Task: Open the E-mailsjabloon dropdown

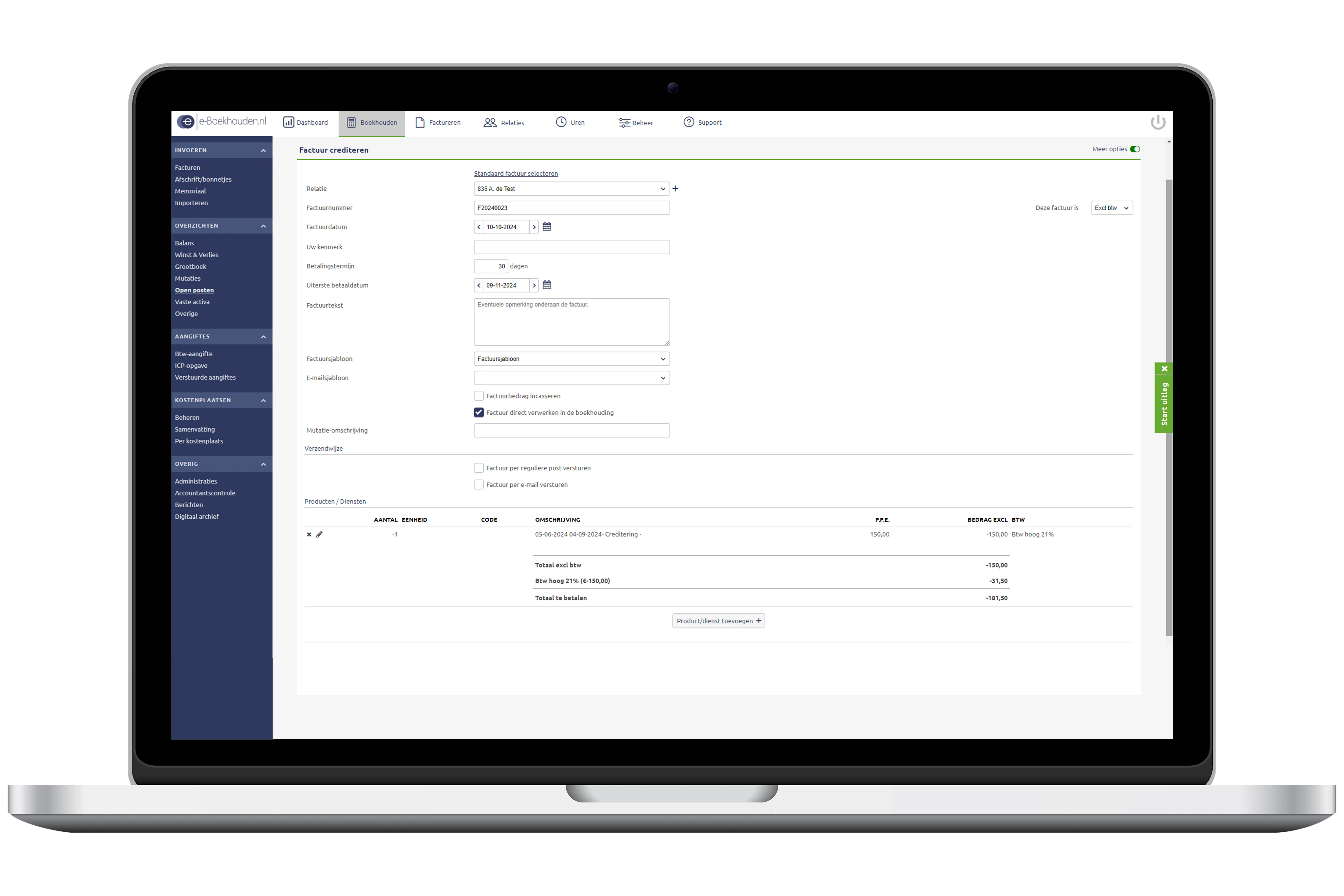Action: 571,378
